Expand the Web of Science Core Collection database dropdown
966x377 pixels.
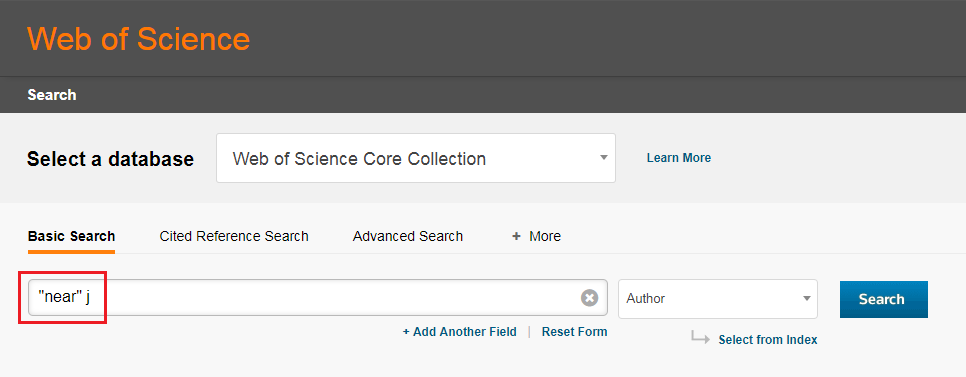pyautogui.click(x=416, y=158)
